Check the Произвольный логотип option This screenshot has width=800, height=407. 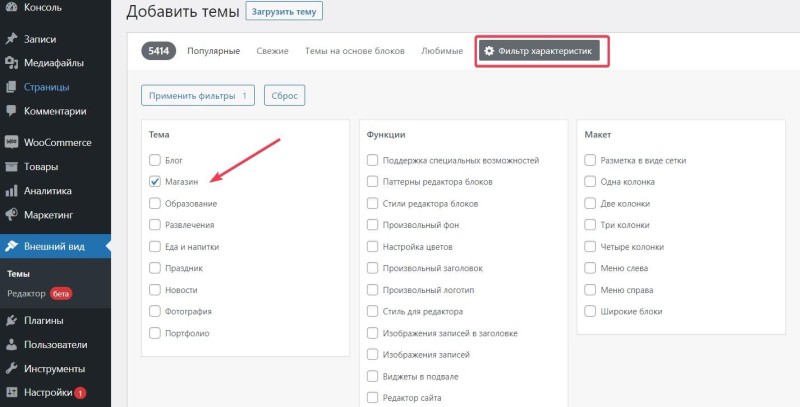pyautogui.click(x=372, y=290)
